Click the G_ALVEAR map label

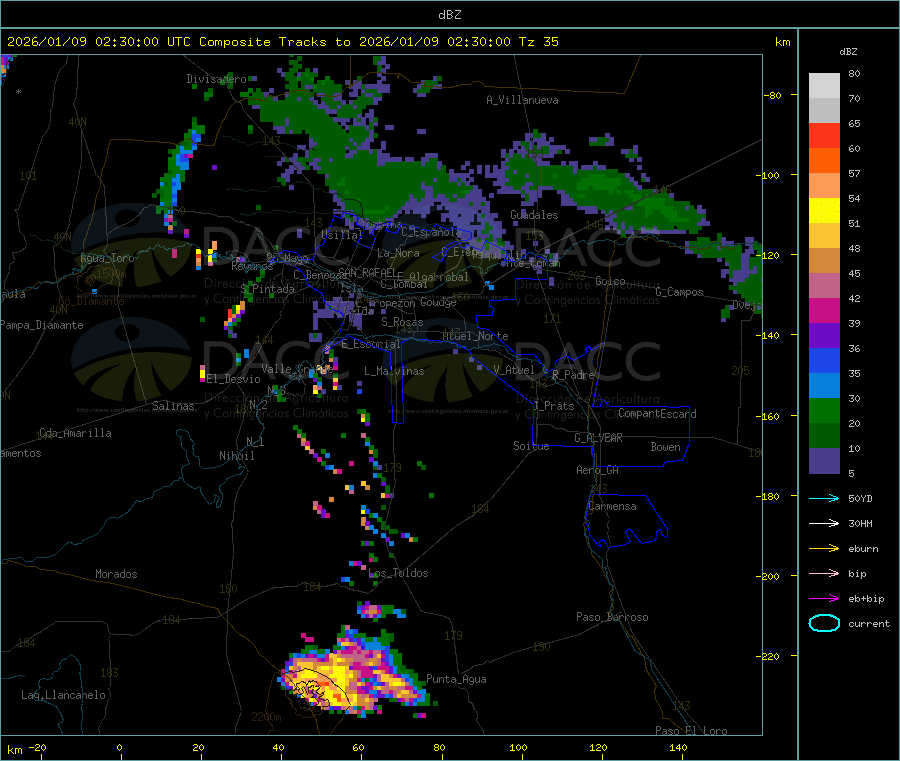[598, 438]
